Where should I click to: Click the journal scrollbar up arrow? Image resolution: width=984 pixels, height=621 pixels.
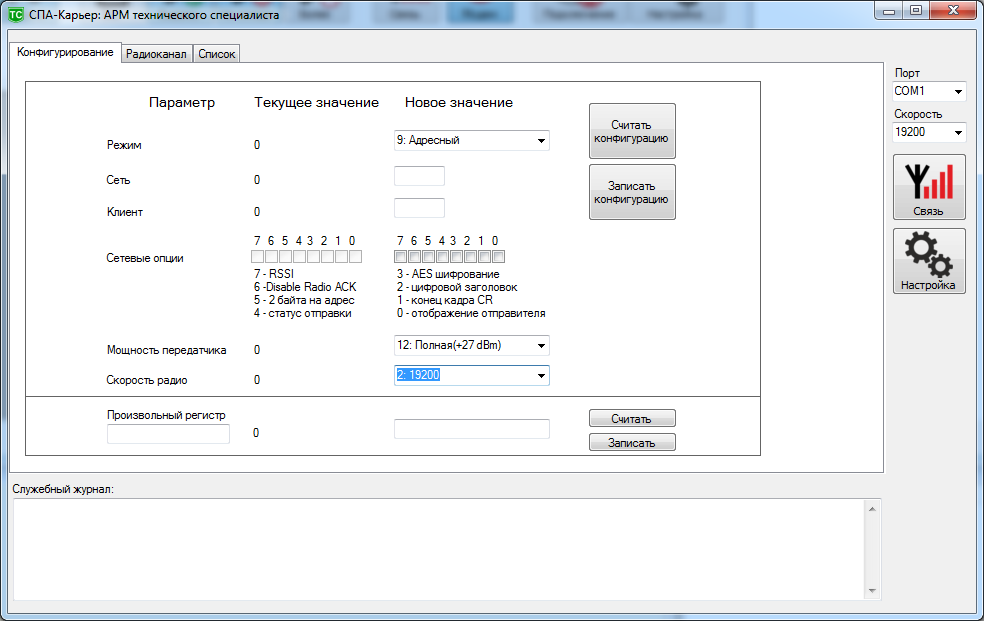pos(872,509)
